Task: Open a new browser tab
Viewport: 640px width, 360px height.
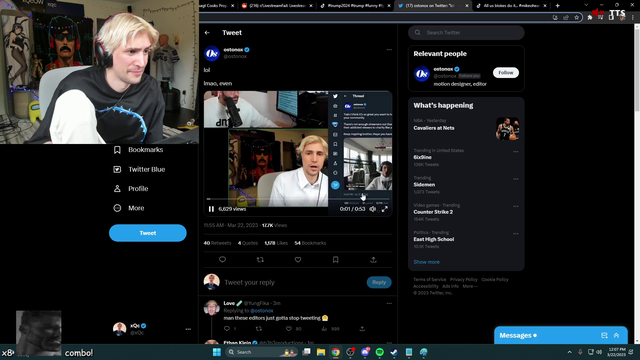Action: pyautogui.click(x=558, y=6)
